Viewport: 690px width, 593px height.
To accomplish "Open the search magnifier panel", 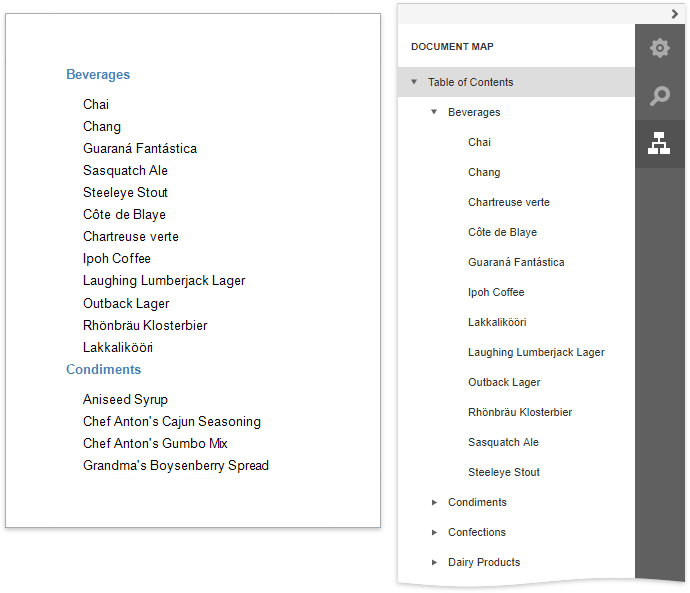I will click(x=659, y=96).
